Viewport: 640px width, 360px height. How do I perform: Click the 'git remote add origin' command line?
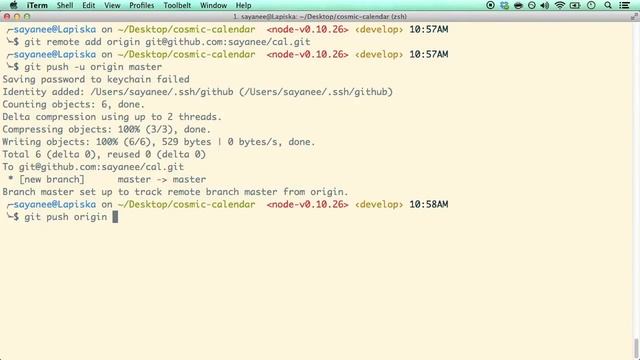(x=167, y=42)
